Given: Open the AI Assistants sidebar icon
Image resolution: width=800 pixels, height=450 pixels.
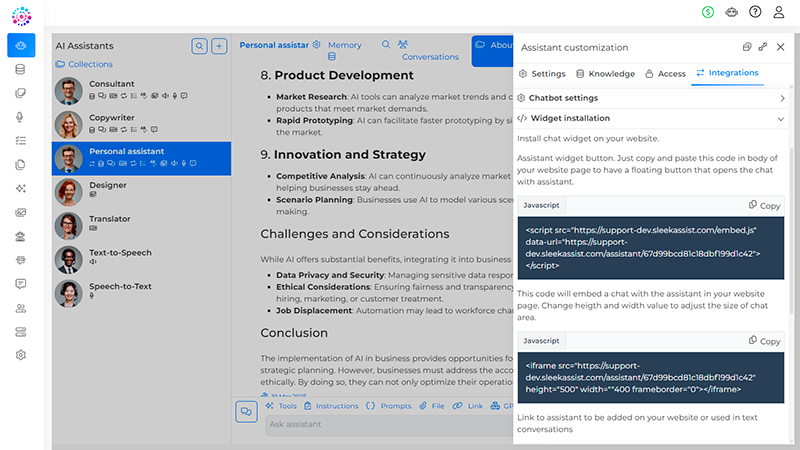Looking at the screenshot, I should coord(21,45).
